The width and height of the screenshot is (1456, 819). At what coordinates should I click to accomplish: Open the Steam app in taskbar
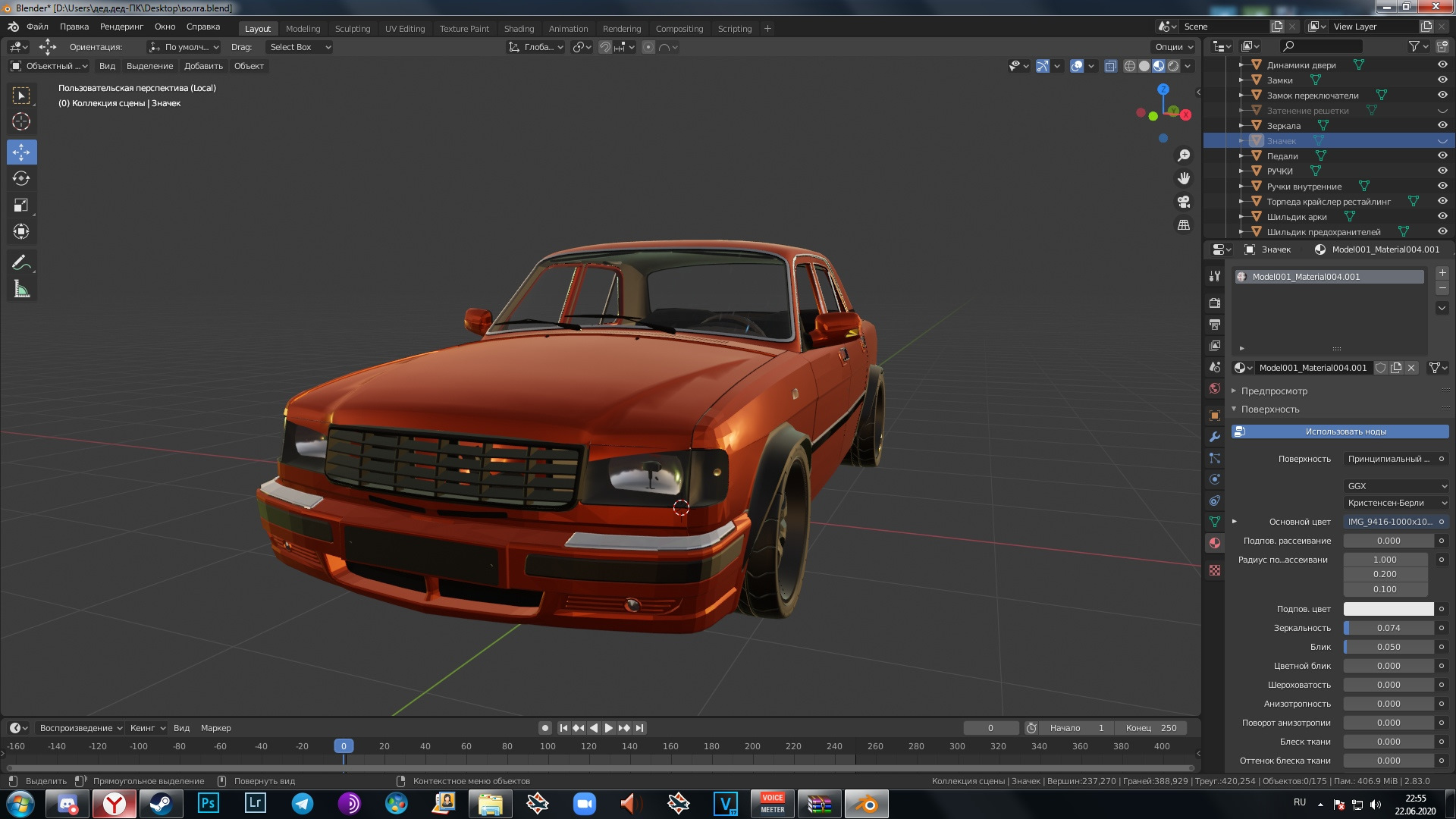161,804
